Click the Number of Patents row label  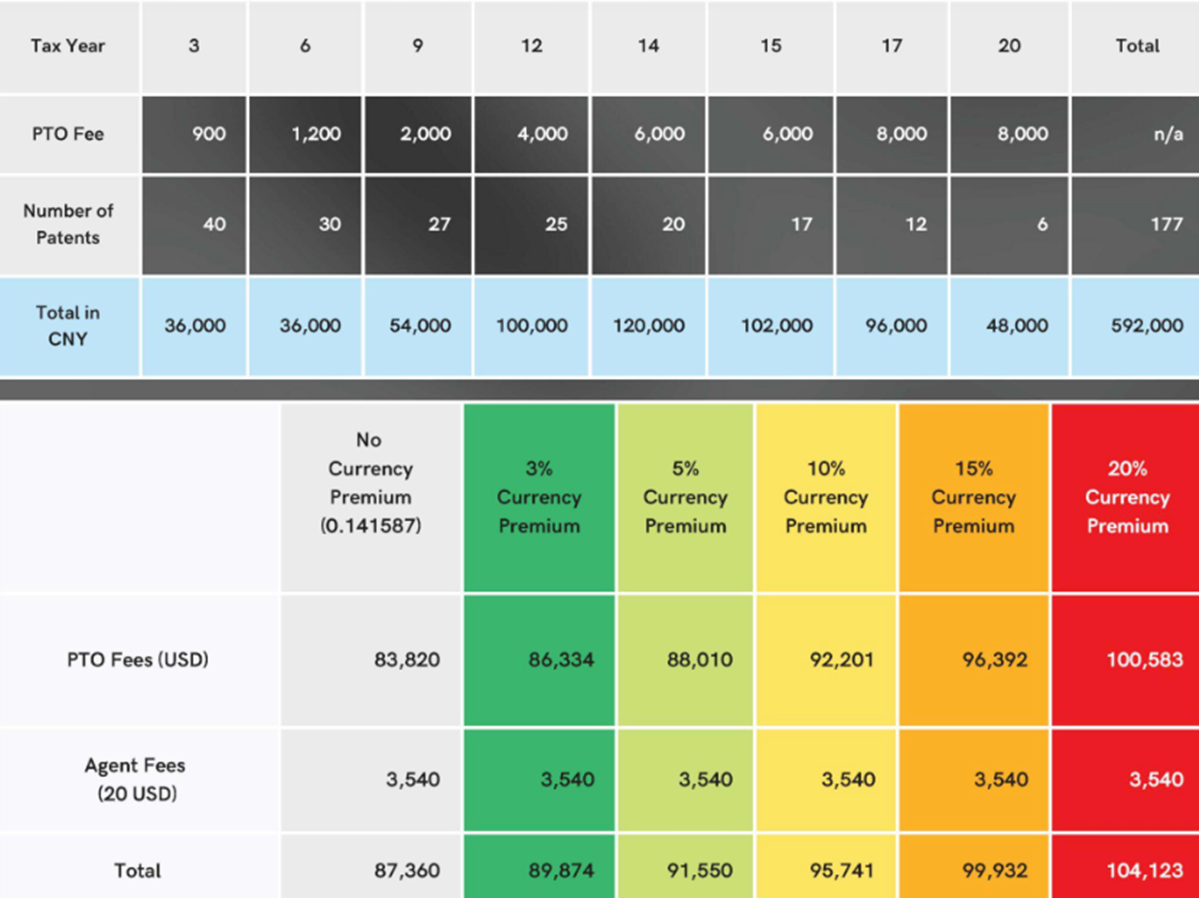point(68,224)
